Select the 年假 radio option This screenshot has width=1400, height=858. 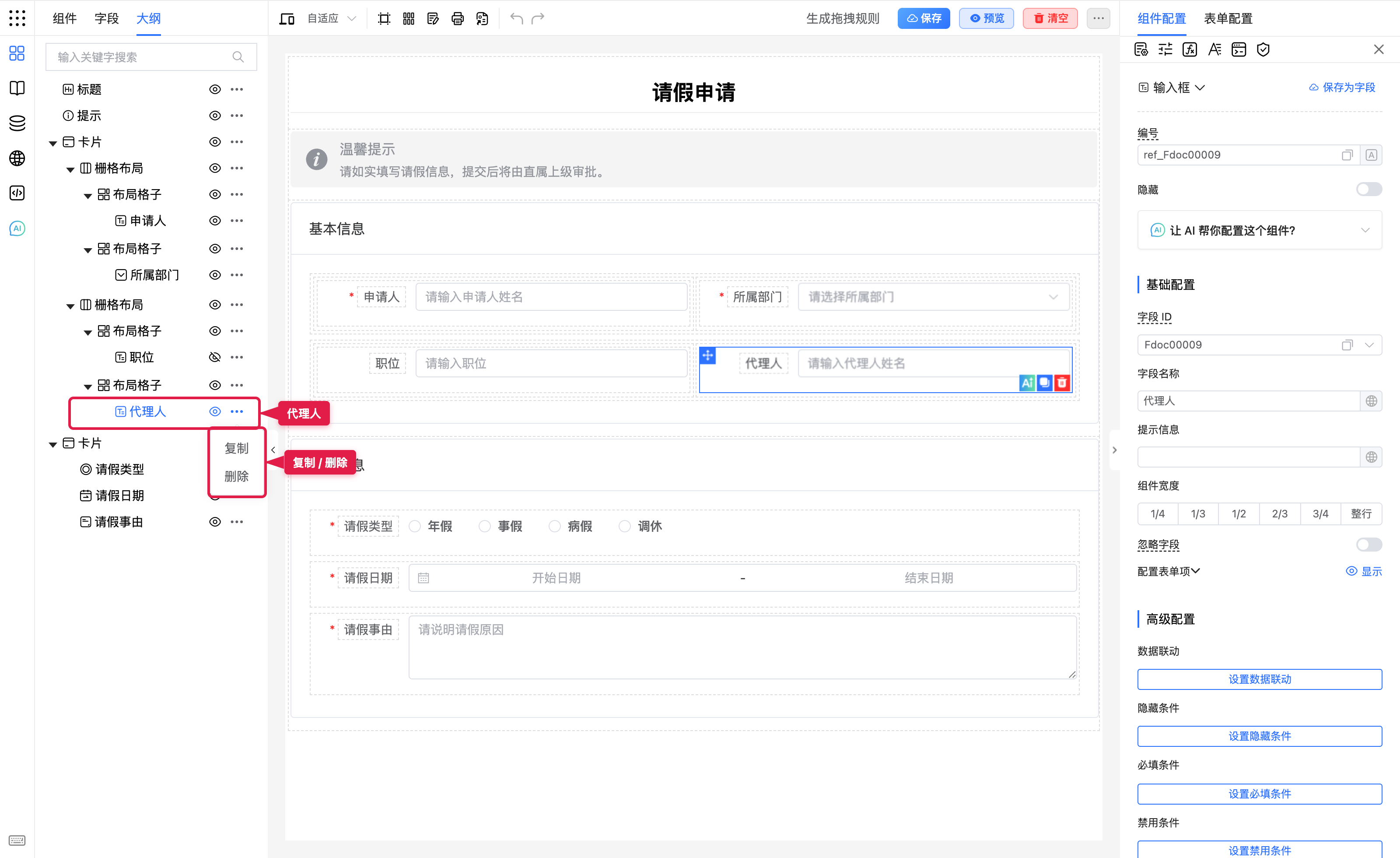[x=415, y=527]
